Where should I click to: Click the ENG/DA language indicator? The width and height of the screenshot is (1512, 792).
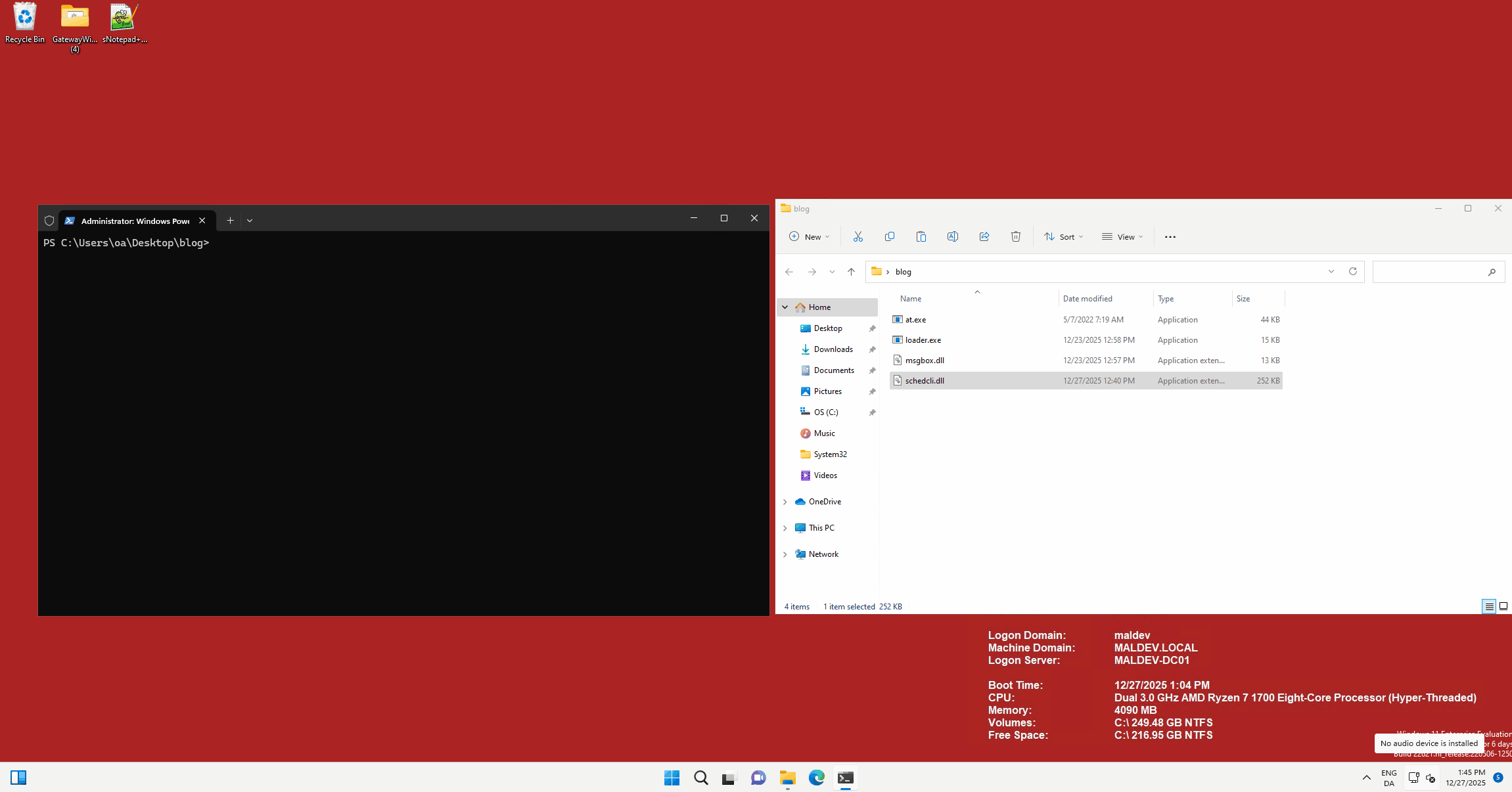click(1388, 778)
